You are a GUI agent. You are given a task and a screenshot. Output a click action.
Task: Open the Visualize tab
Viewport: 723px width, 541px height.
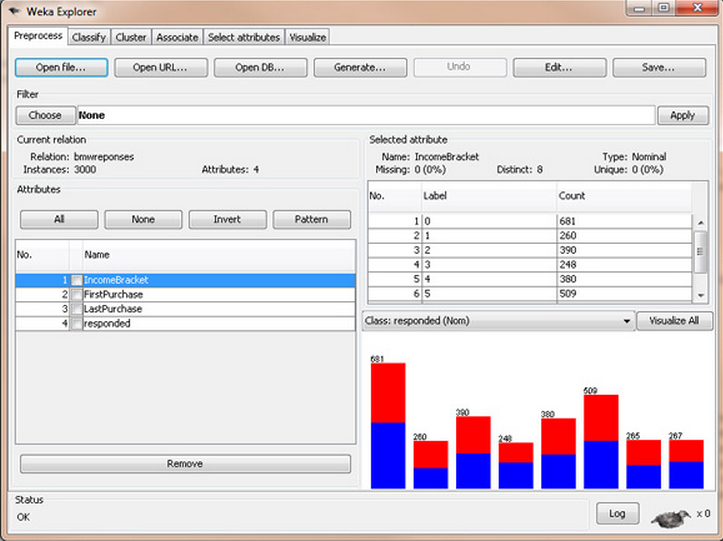click(x=307, y=37)
